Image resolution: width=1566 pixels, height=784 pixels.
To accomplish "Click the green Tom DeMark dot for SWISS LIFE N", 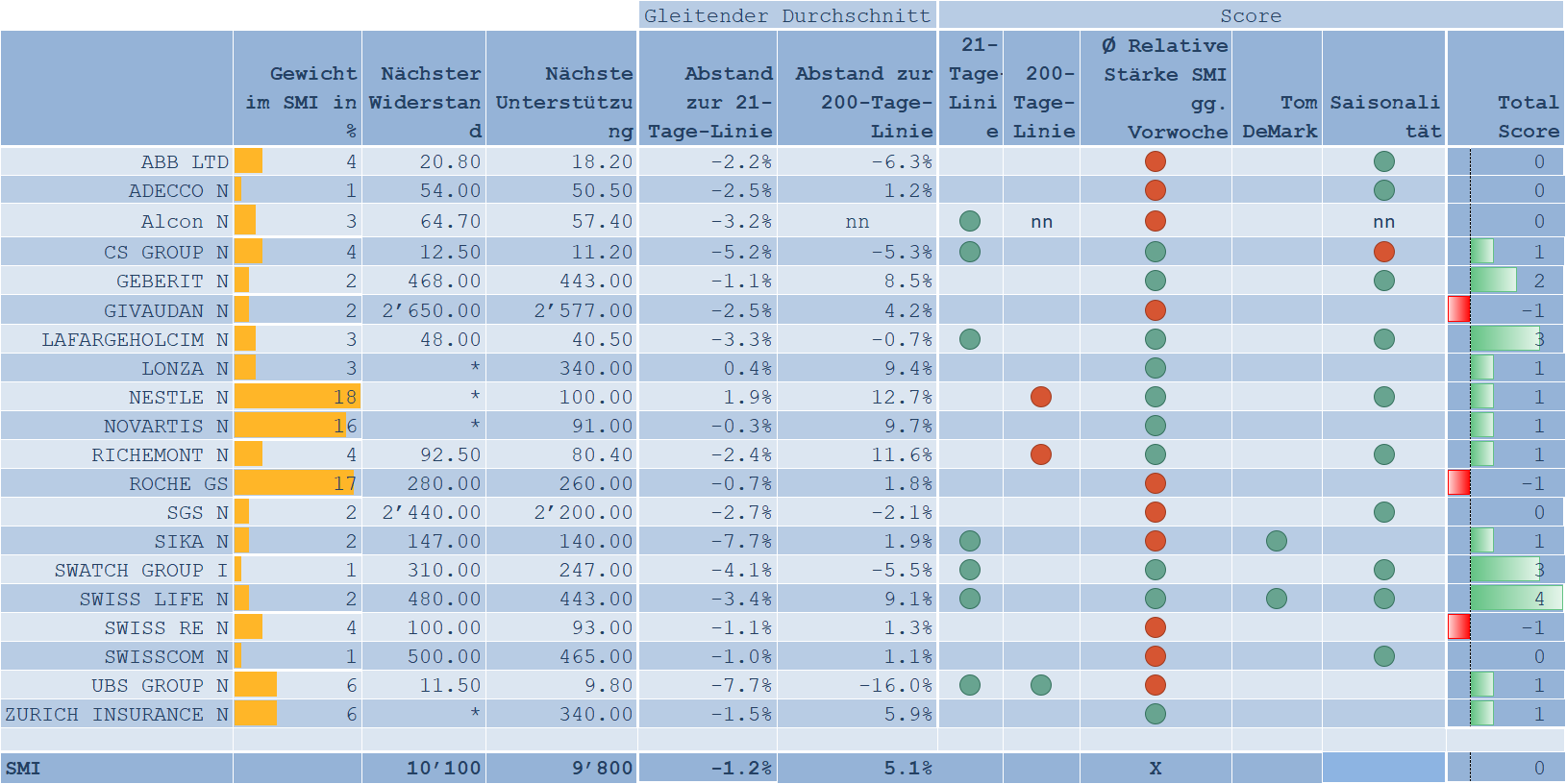I will (1276, 599).
